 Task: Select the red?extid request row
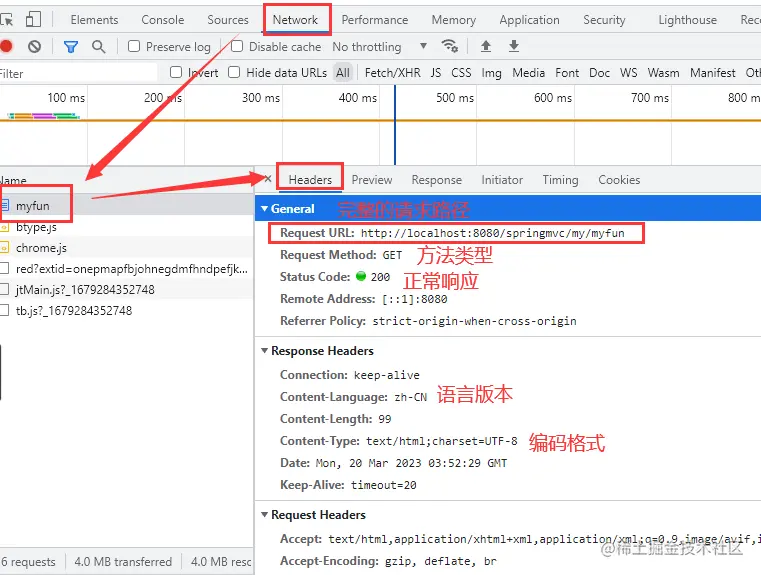(x=127, y=269)
